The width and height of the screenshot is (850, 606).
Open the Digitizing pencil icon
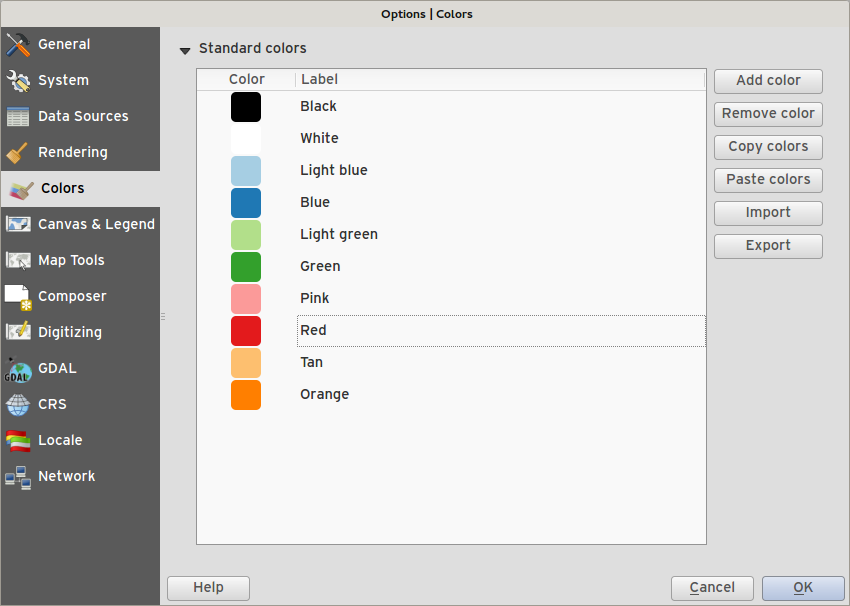tap(18, 333)
